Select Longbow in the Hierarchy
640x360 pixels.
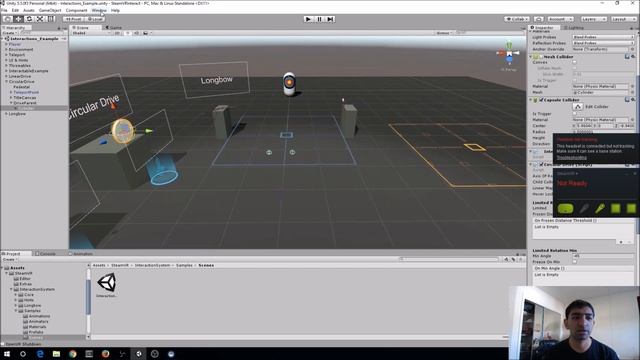point(17,114)
